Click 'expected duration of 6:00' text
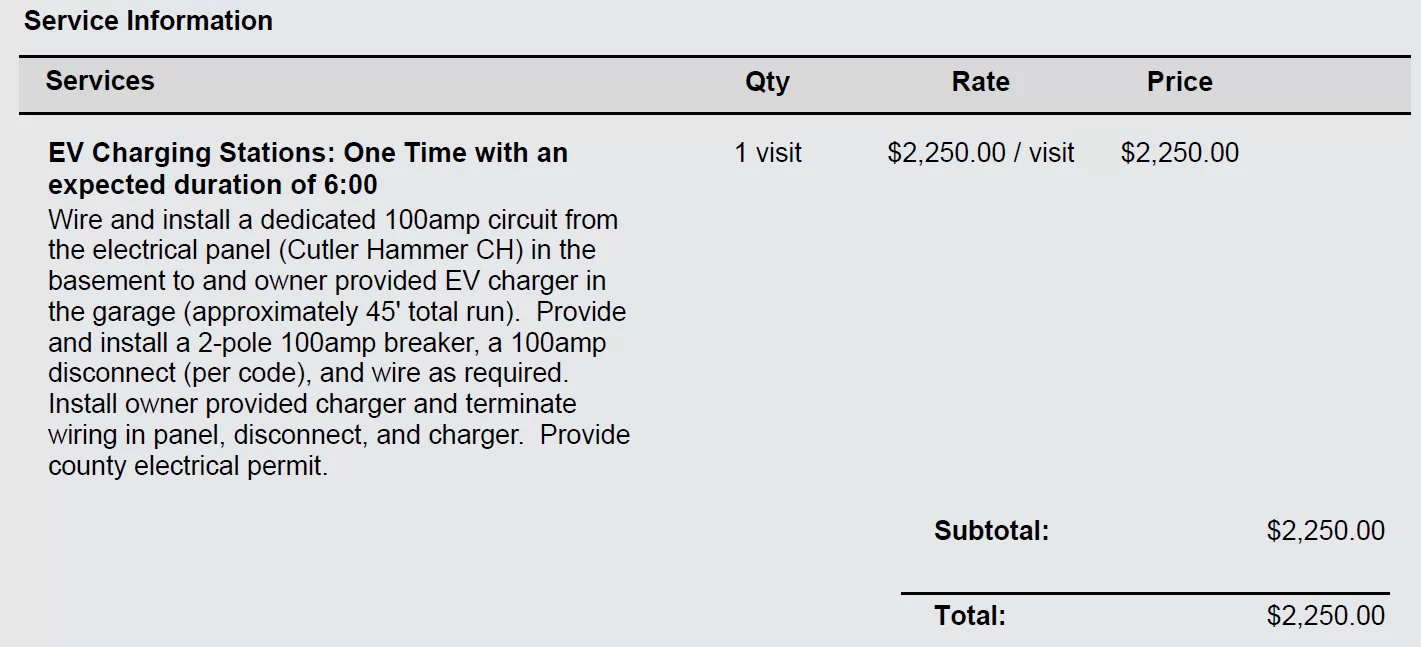This screenshot has width=1421, height=647. 213,185
